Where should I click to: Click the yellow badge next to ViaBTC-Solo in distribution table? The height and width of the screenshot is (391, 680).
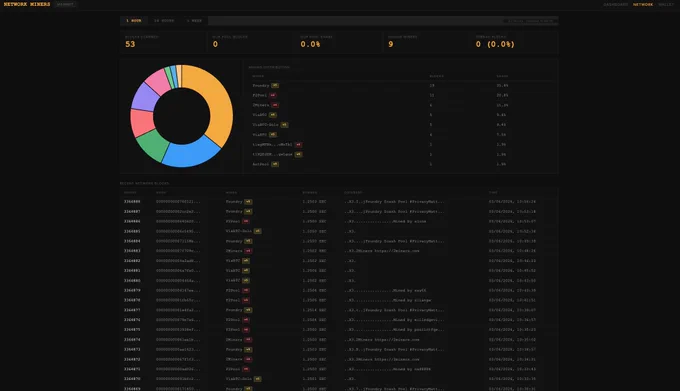point(284,125)
